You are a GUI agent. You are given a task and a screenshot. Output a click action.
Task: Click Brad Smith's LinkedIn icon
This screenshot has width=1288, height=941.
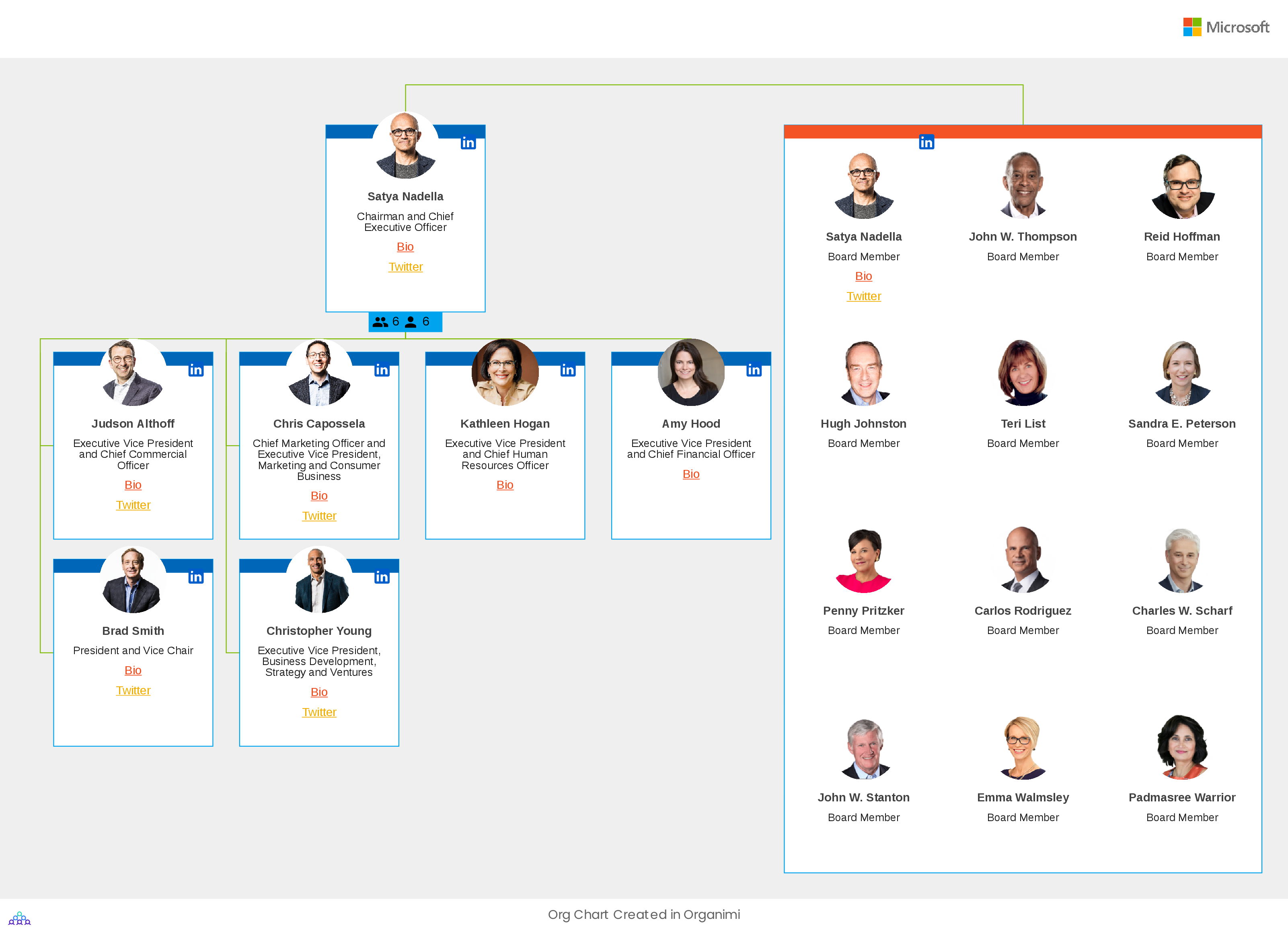tap(196, 573)
